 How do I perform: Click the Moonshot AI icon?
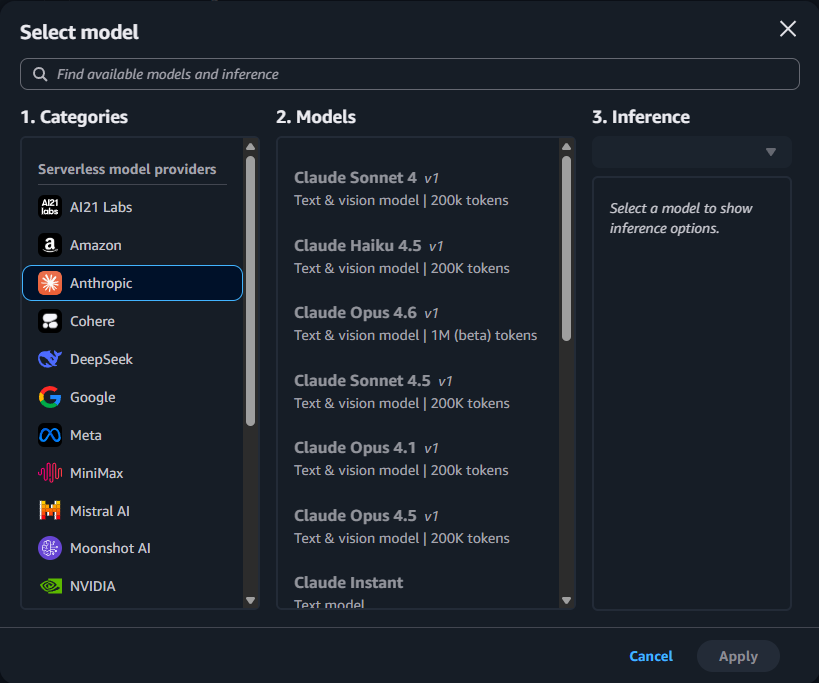(x=50, y=548)
